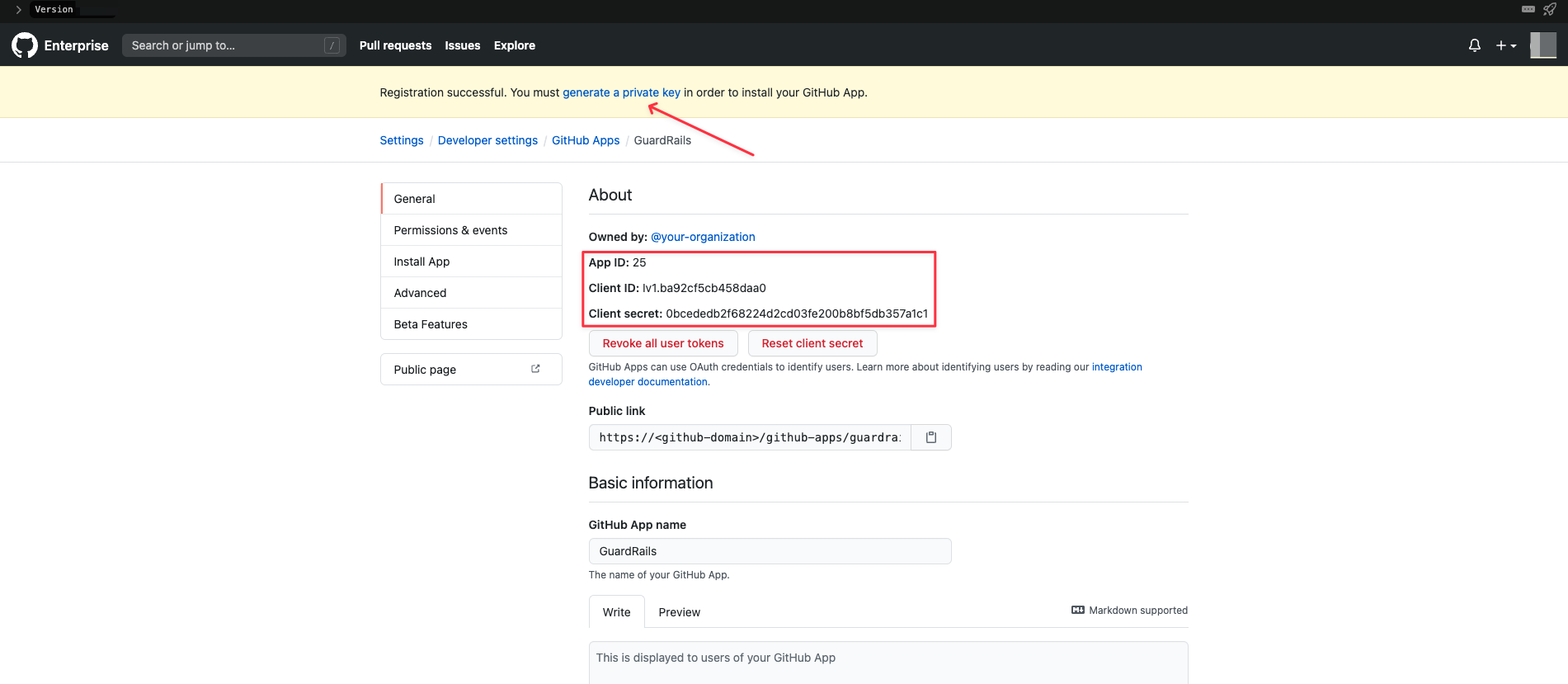This screenshot has width=1568, height=684.
Task: Open integration developer documentation link
Action: (x=1117, y=367)
